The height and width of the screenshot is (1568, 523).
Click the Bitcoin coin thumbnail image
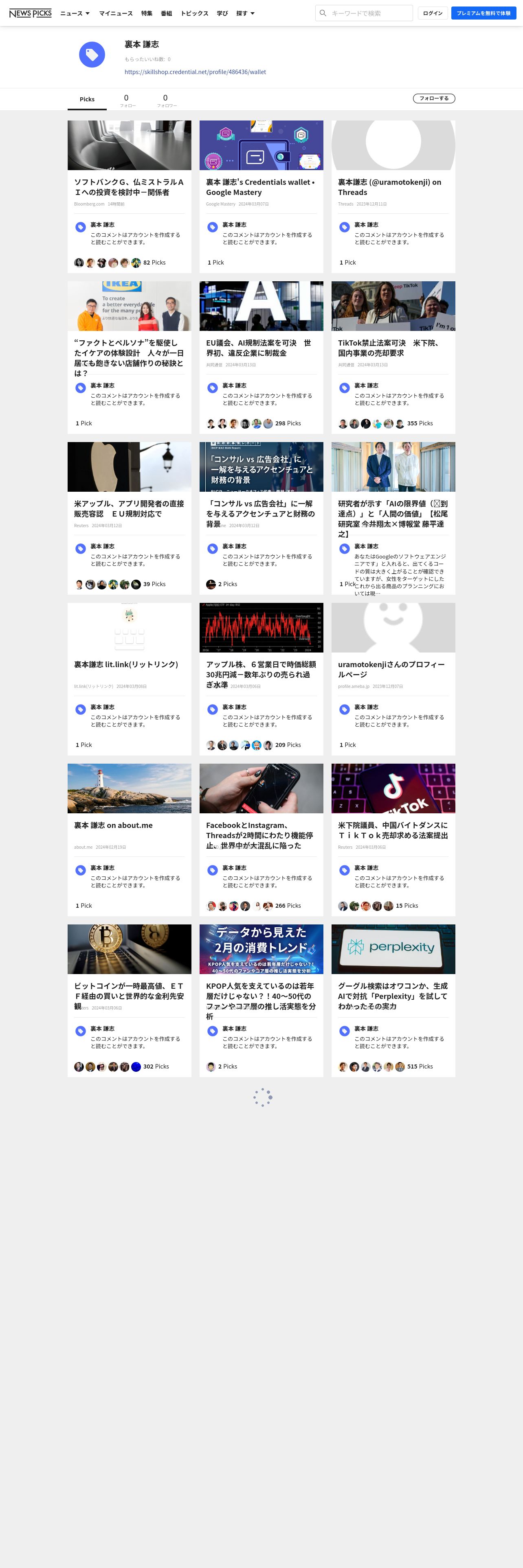click(129, 949)
